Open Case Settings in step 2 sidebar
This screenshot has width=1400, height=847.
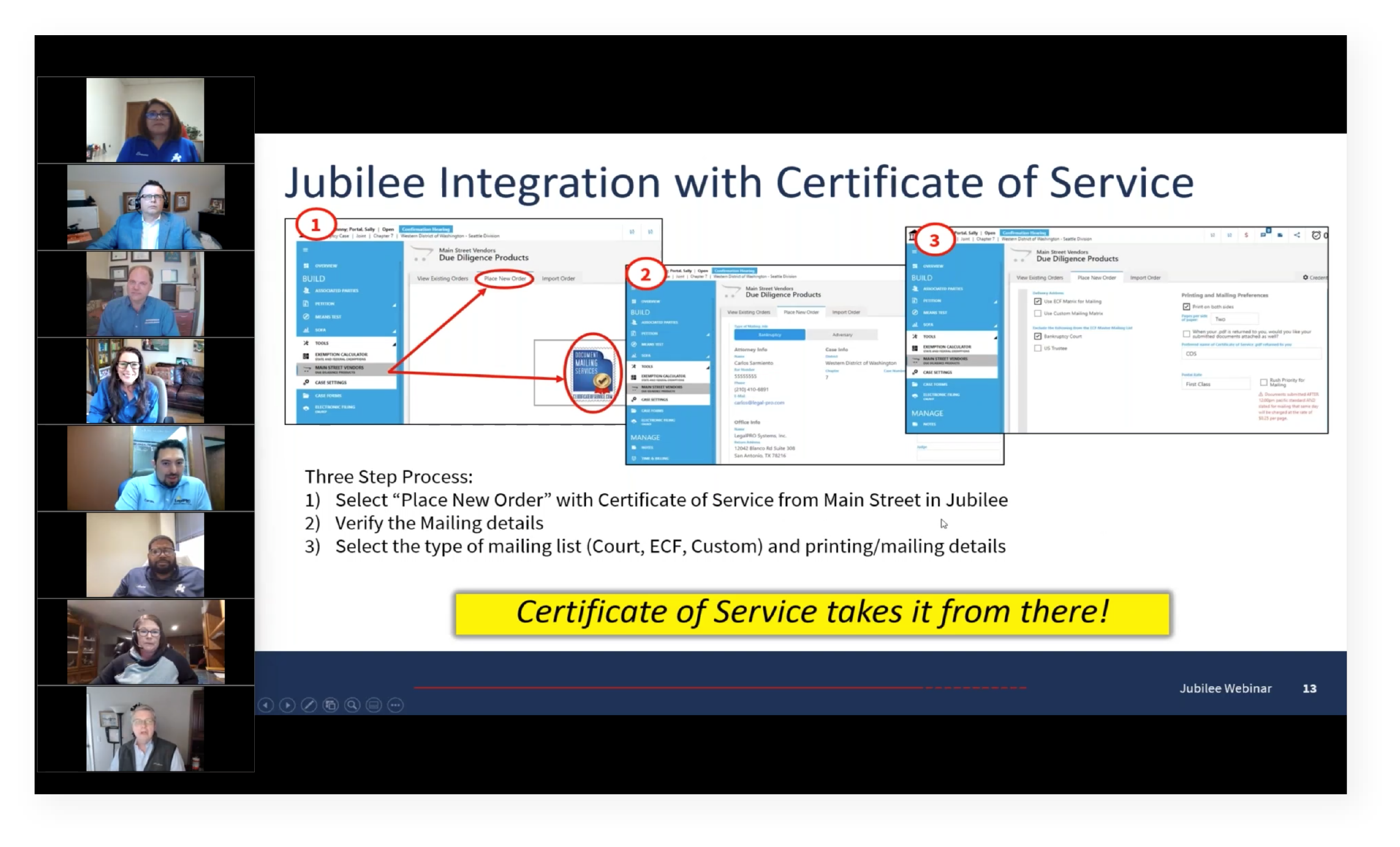[654, 400]
